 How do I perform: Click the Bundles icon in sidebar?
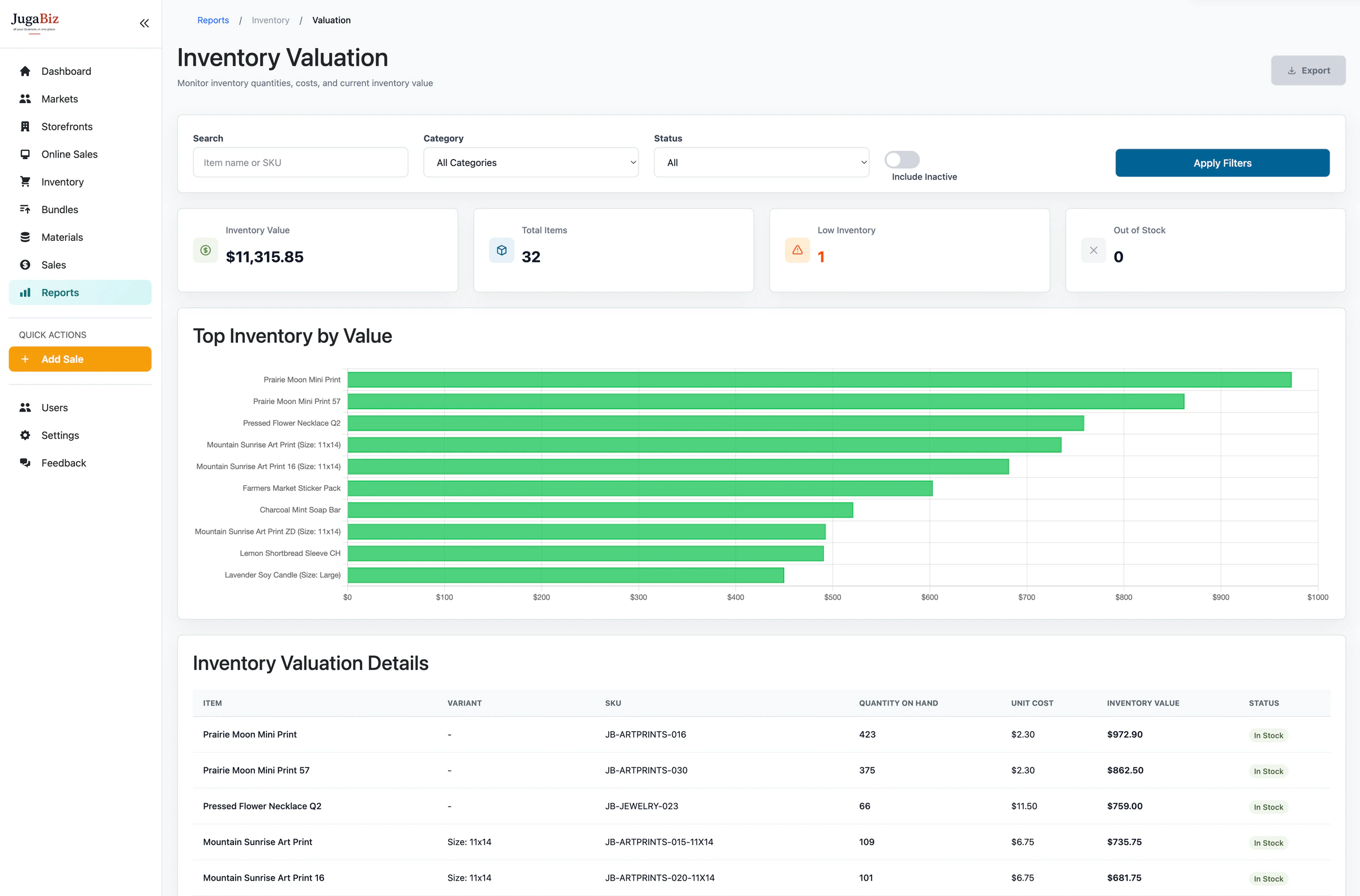pyautogui.click(x=25, y=209)
